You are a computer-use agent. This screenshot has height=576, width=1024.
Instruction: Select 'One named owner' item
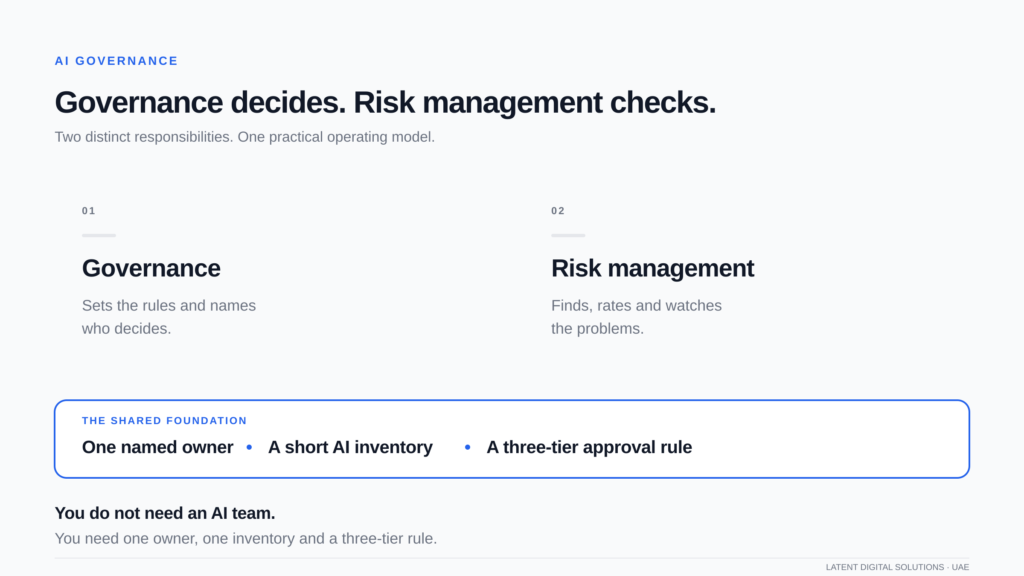[157, 447]
